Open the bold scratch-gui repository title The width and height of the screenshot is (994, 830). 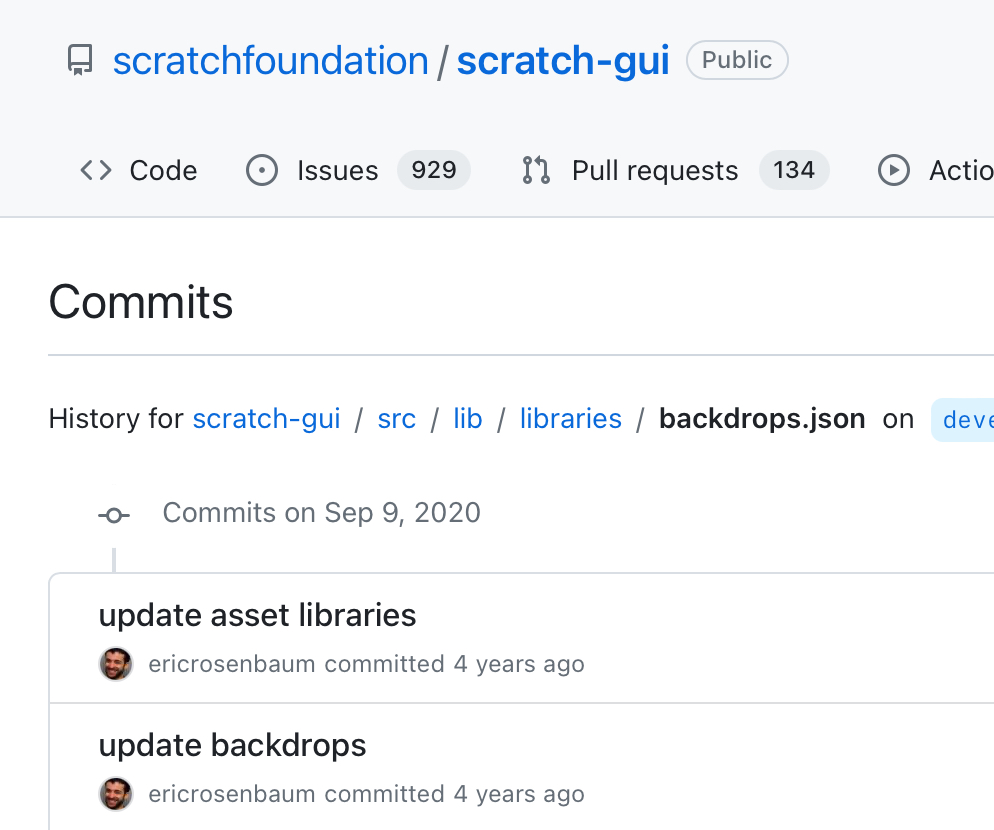tap(562, 61)
